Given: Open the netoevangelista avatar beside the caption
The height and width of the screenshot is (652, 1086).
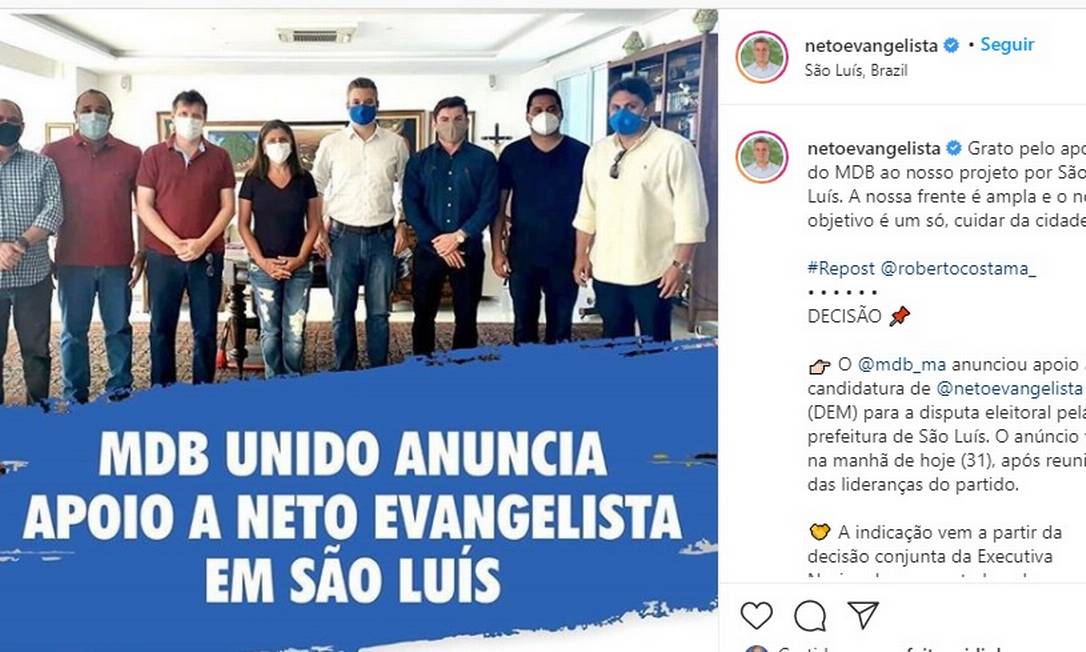Looking at the screenshot, I should tap(762, 157).
